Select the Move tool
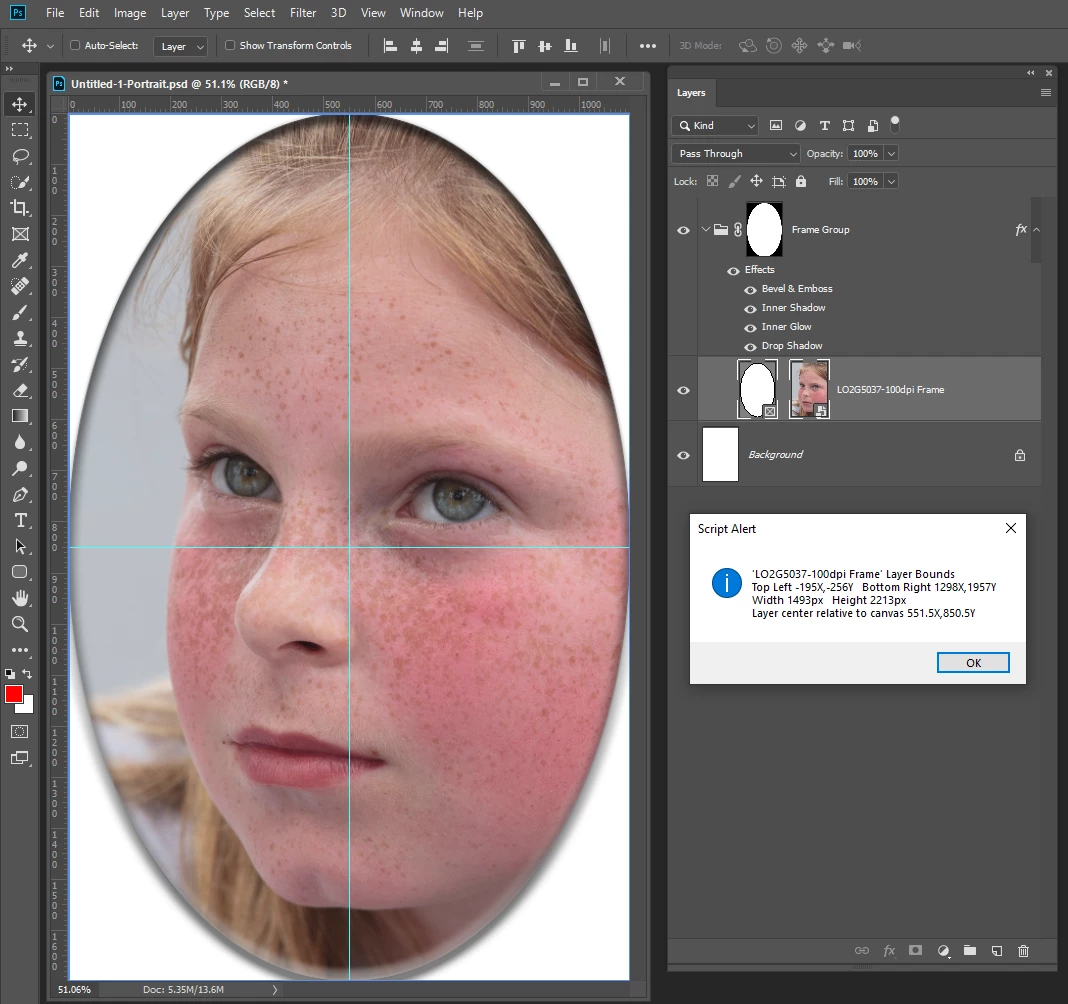This screenshot has height=1004, width=1068. [x=20, y=104]
